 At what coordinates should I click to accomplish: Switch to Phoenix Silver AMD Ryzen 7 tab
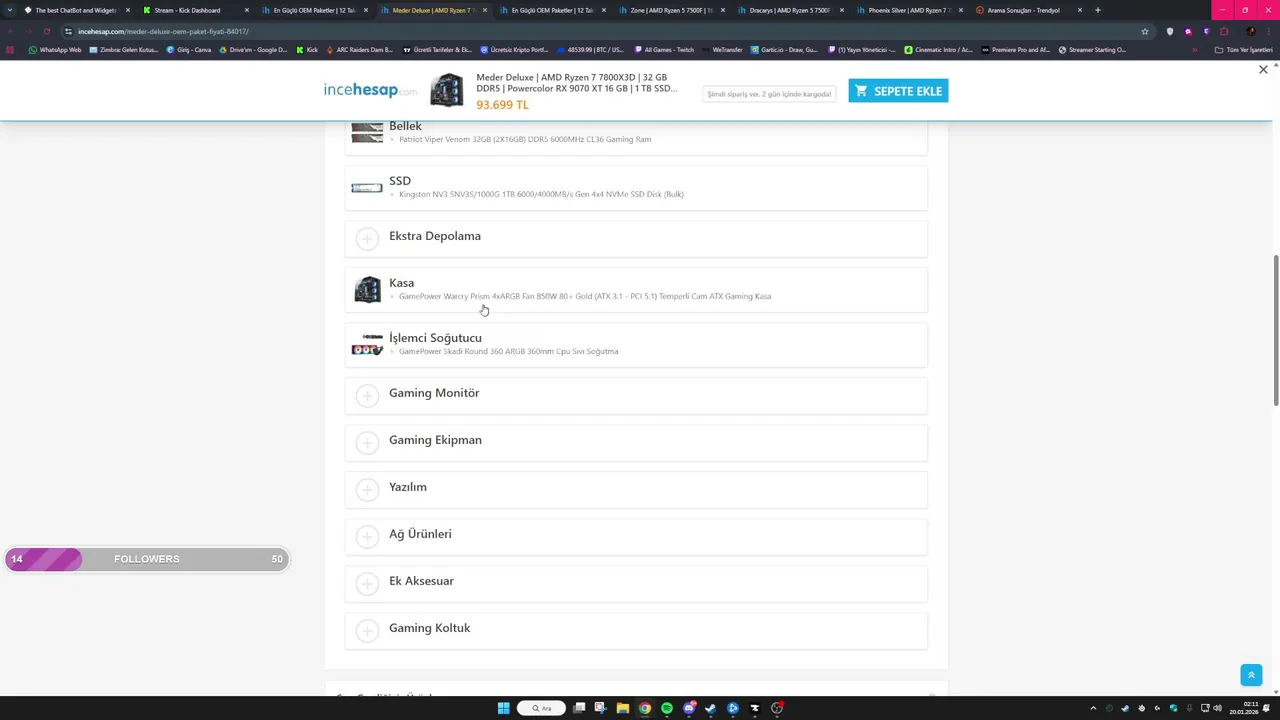(909, 10)
